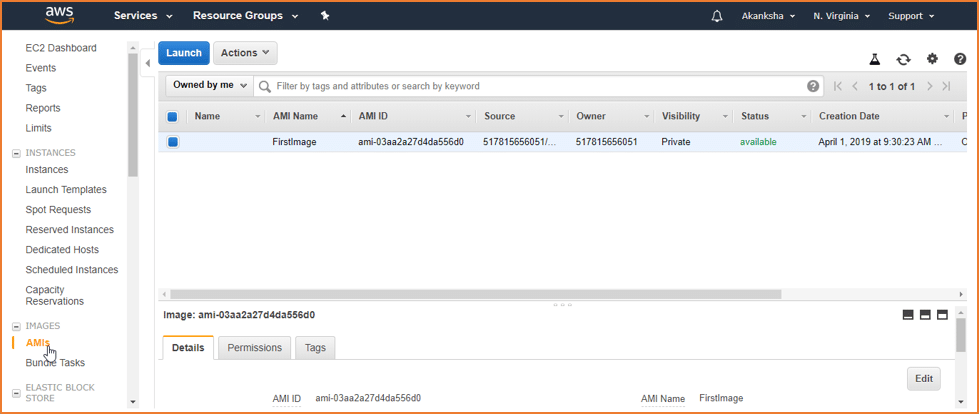Open the experiments flask icon
Screen dimensions: 979x414
tap(875, 59)
